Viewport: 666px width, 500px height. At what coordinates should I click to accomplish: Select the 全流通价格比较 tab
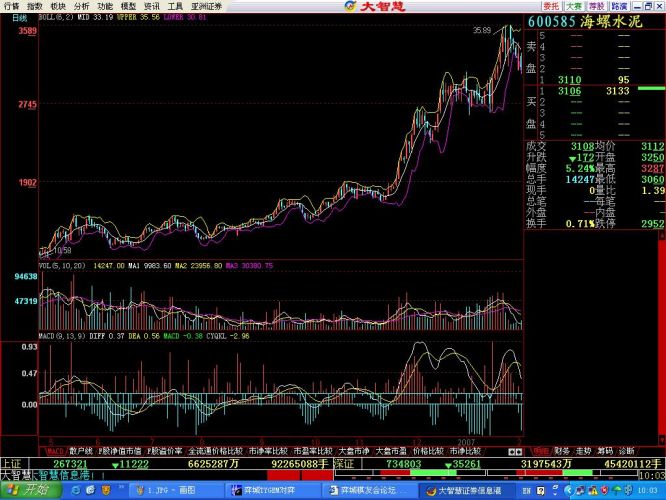click(x=215, y=451)
